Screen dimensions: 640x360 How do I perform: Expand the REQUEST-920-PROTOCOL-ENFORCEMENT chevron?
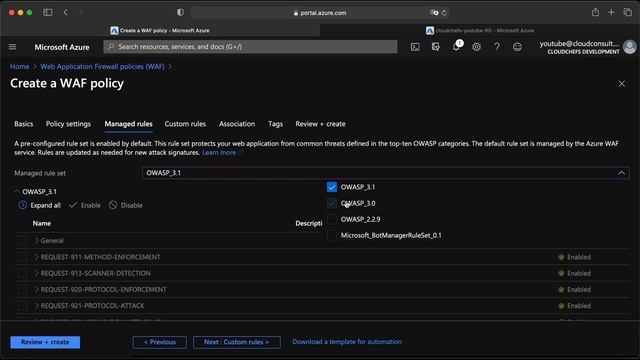pyautogui.click(x=36, y=289)
